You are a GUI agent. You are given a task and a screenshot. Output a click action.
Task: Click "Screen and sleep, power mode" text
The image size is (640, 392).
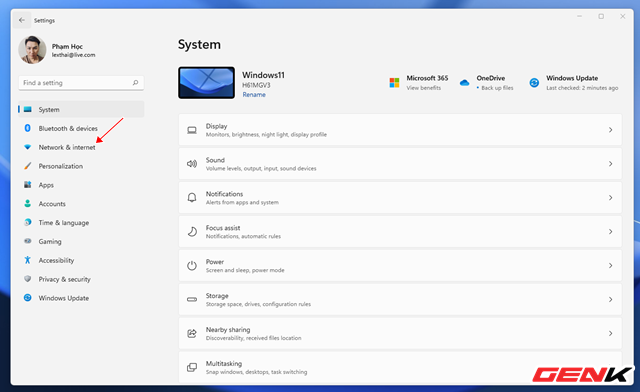pos(245,270)
